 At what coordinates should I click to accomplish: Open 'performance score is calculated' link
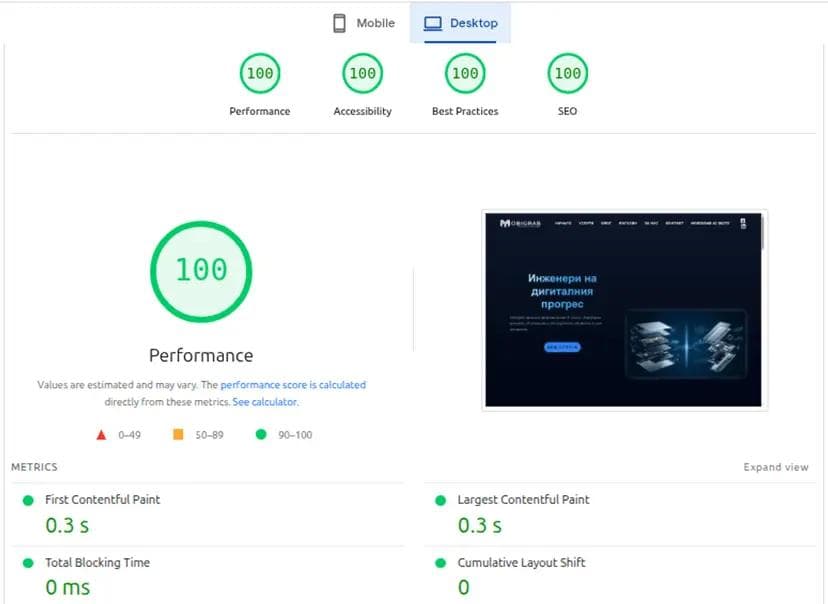click(x=293, y=385)
